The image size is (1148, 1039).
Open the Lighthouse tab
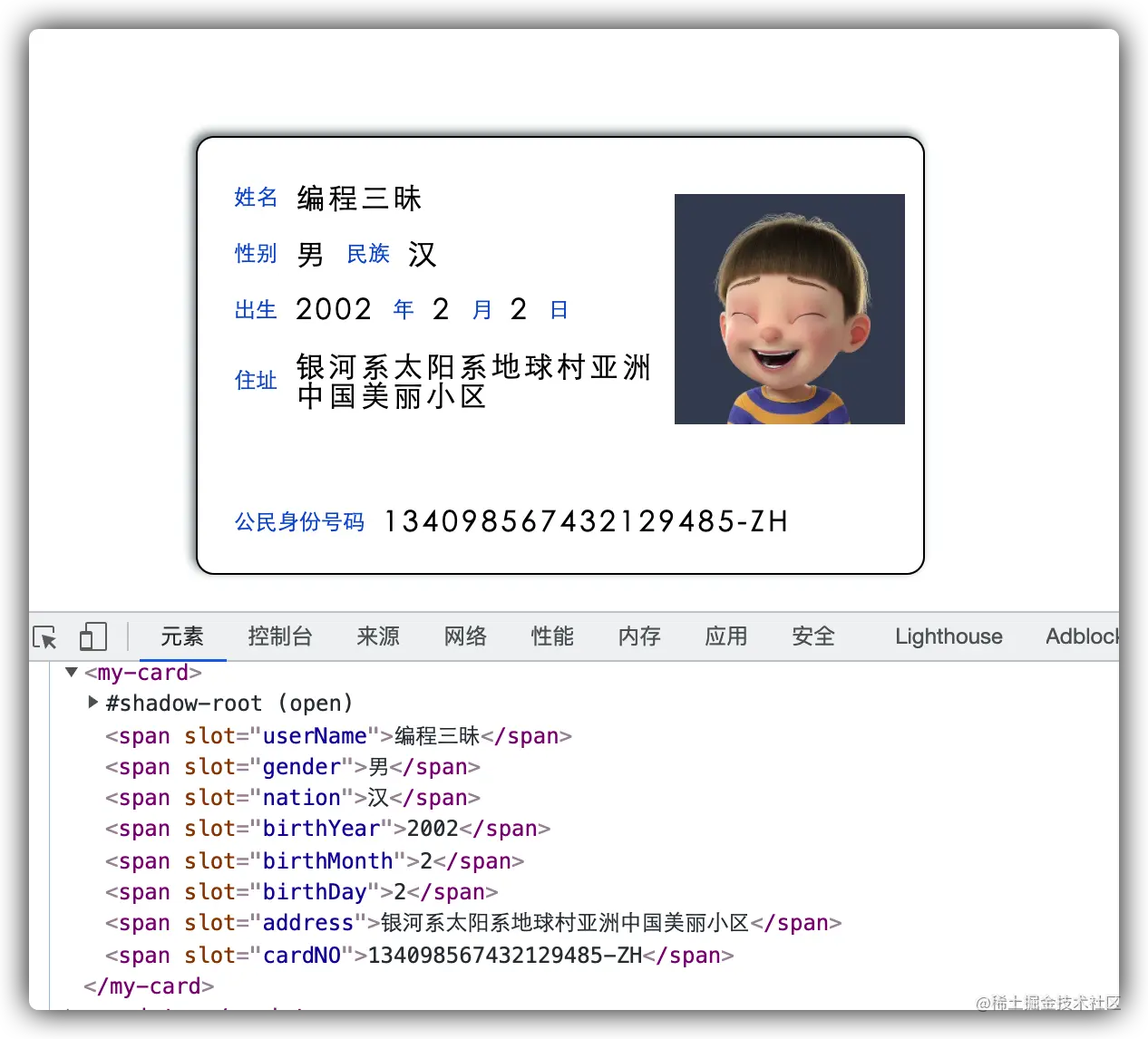click(949, 636)
